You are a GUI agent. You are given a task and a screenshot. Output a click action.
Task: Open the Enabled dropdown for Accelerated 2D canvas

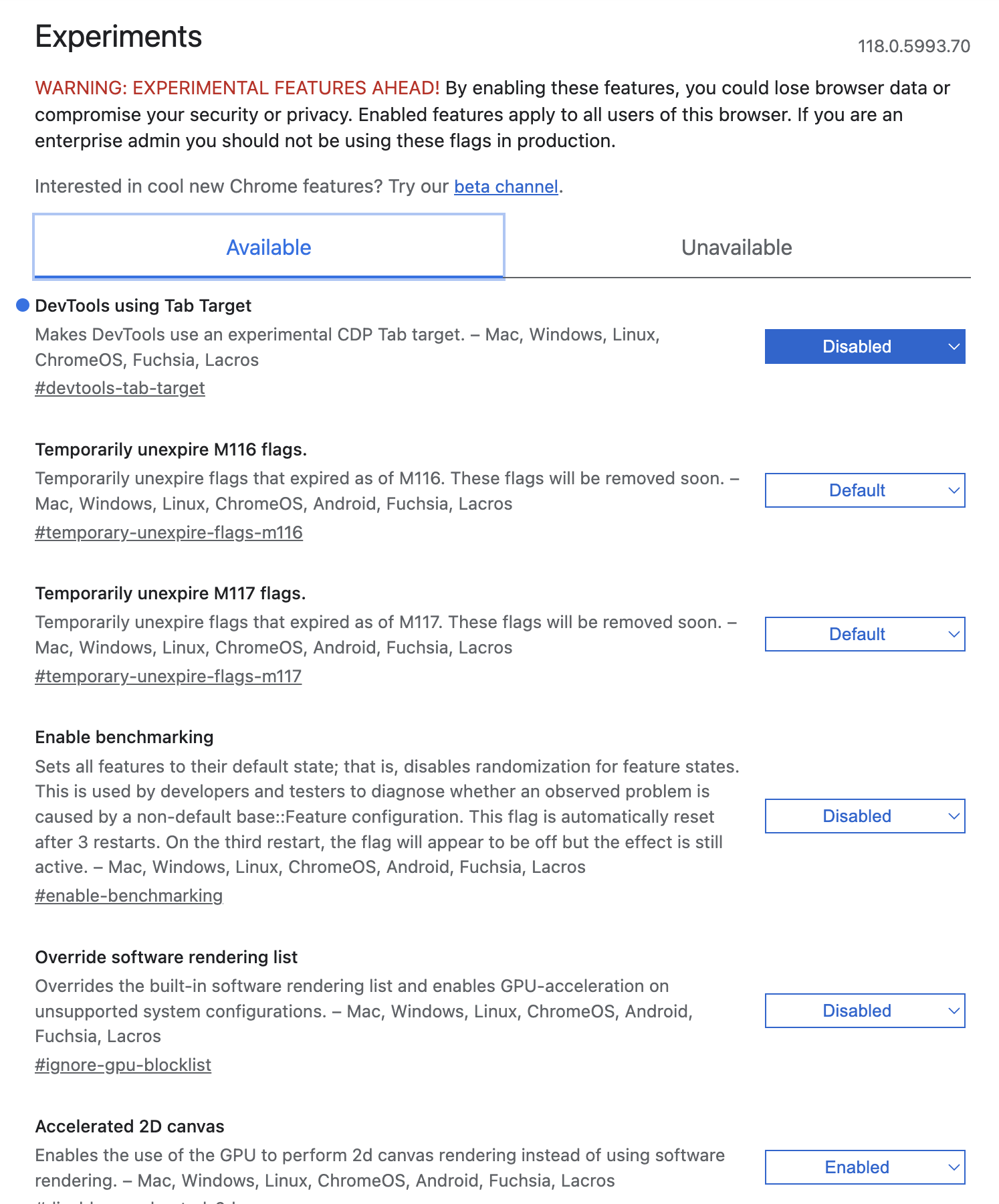pos(864,1167)
